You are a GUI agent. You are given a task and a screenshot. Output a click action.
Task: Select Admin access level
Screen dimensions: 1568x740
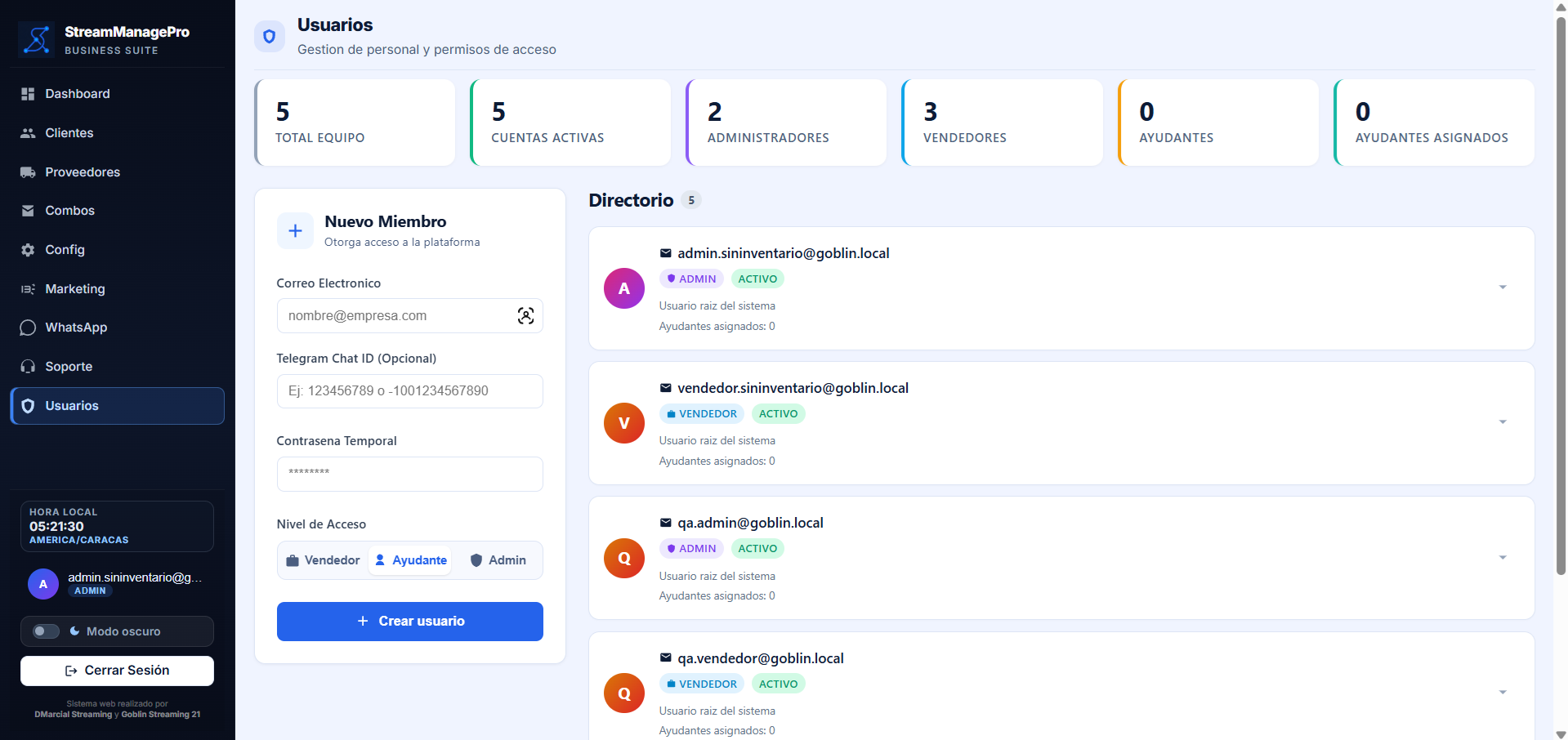point(498,560)
